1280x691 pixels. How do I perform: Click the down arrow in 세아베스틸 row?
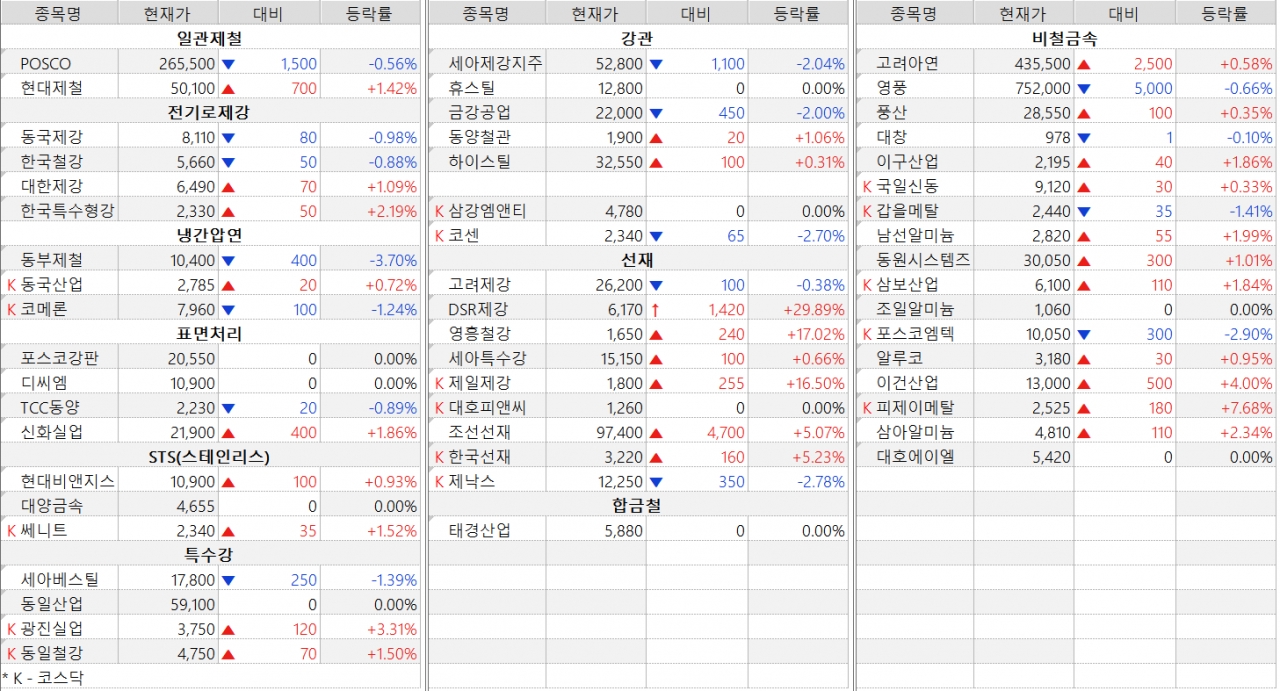coord(227,580)
